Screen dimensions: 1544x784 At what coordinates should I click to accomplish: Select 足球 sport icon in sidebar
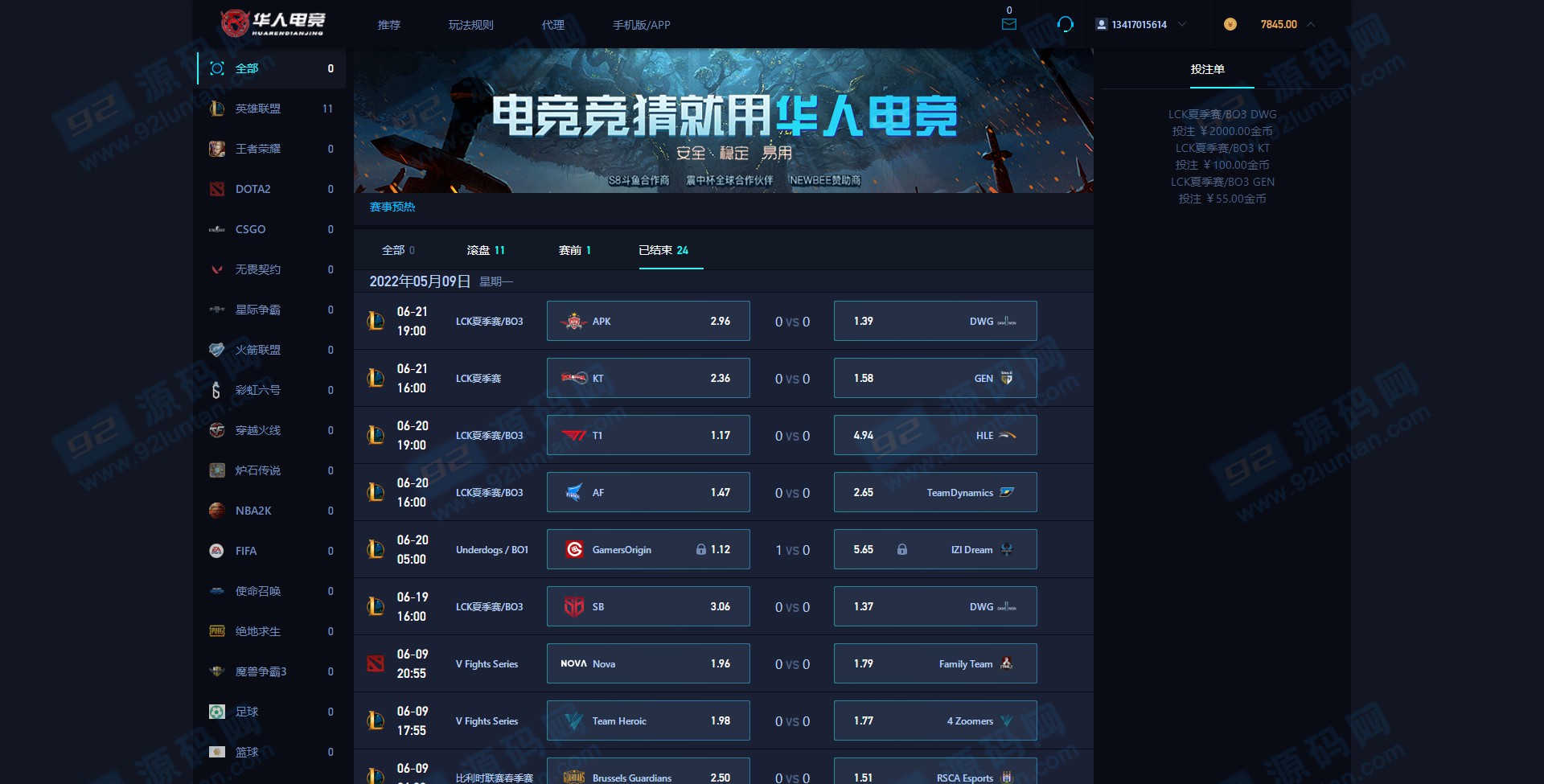(217, 712)
